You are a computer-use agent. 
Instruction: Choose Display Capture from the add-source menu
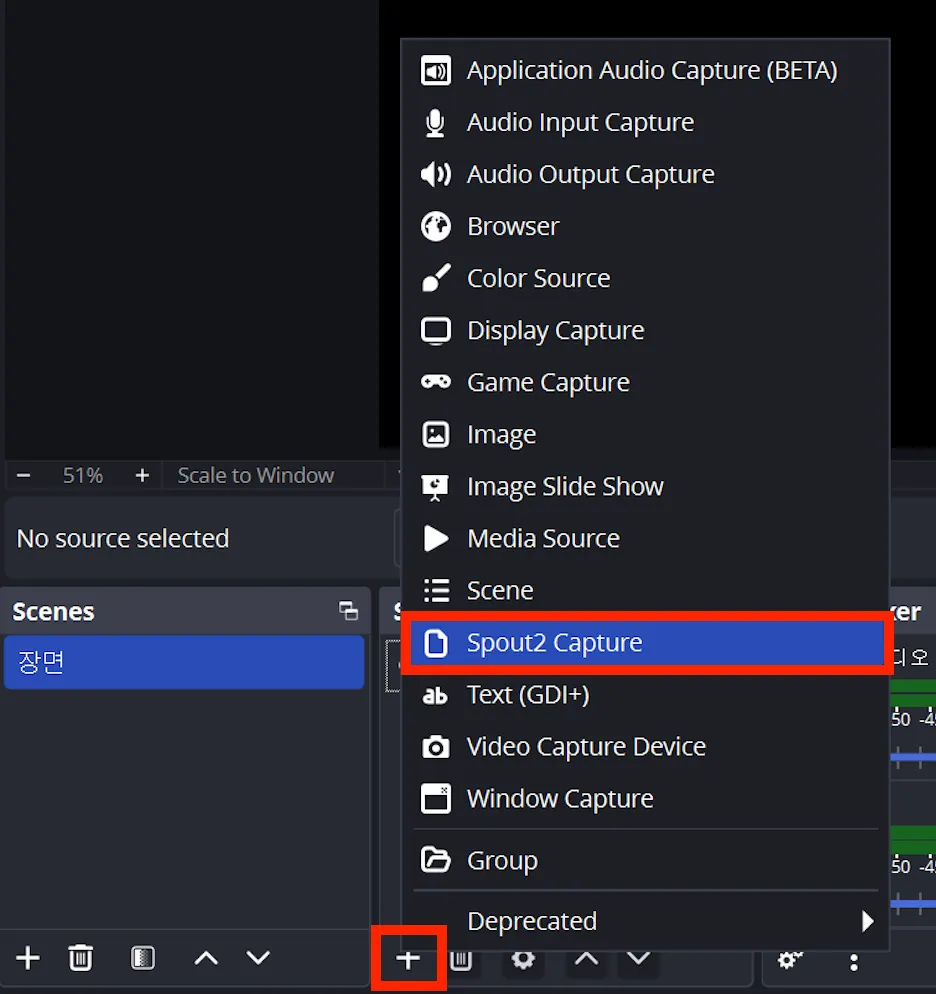555,330
